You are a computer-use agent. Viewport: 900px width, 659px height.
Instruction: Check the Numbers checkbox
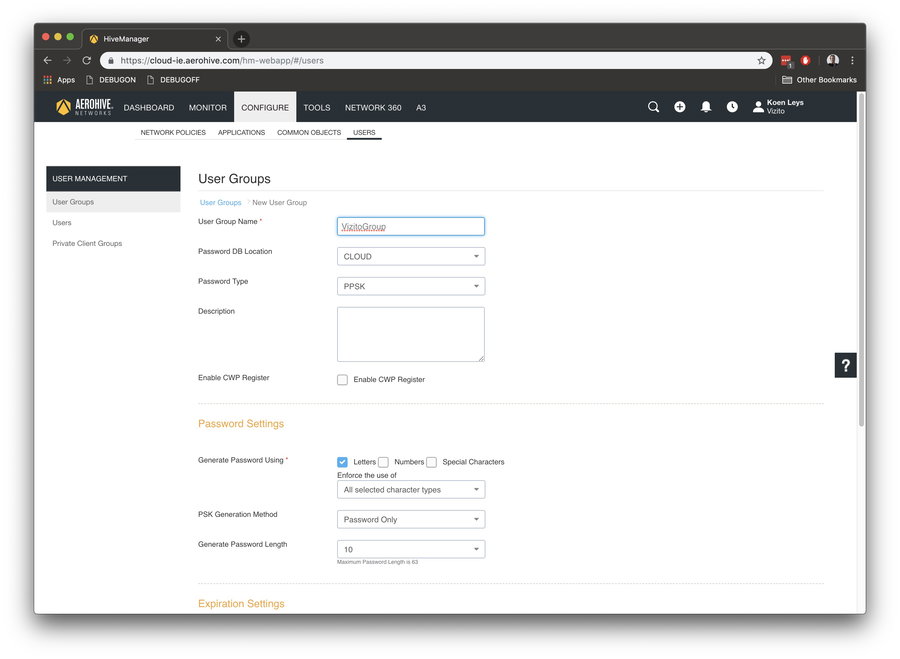pos(383,462)
